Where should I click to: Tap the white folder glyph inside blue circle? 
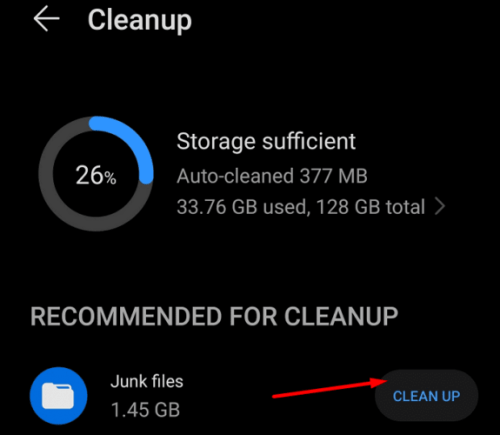pyautogui.click(x=58, y=396)
